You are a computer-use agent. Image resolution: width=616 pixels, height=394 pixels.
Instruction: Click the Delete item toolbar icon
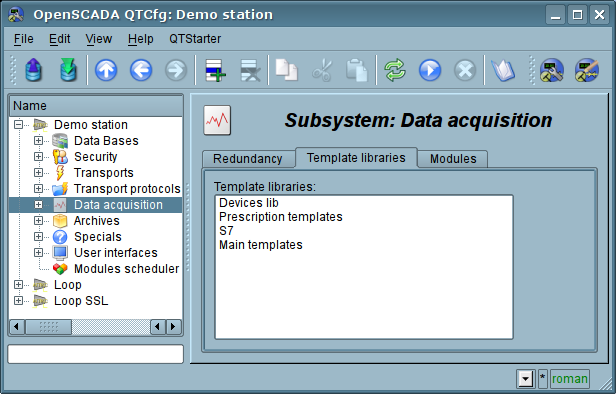pos(250,70)
